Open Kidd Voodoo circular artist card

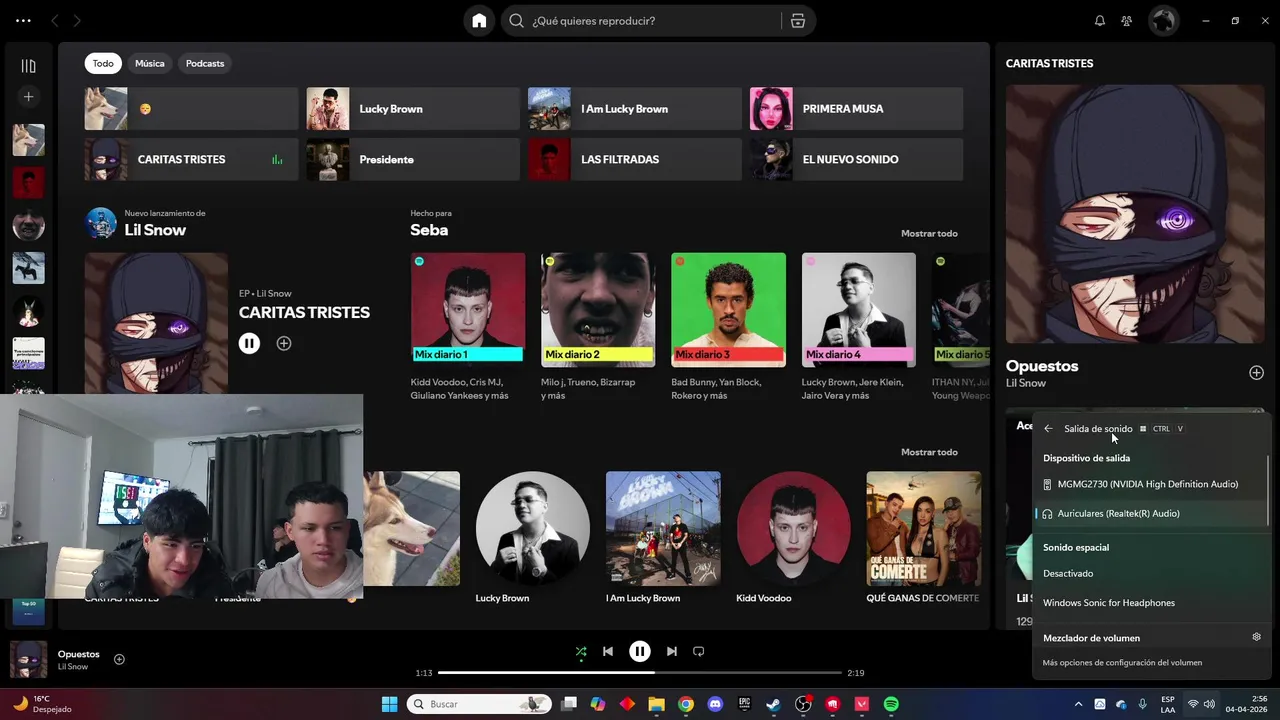click(793, 529)
